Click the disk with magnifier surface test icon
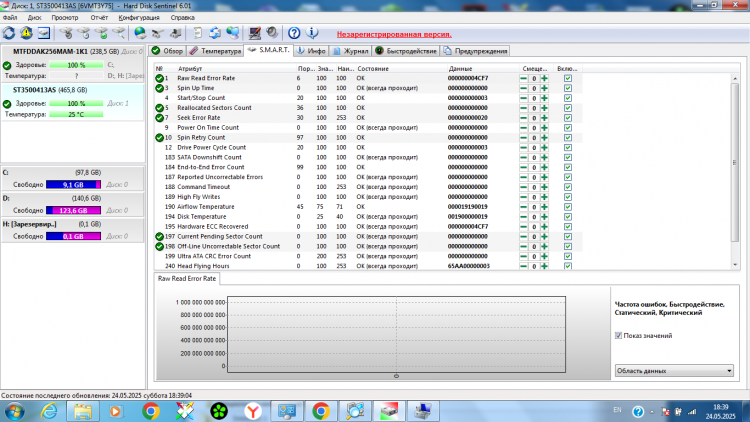 (x=119, y=33)
